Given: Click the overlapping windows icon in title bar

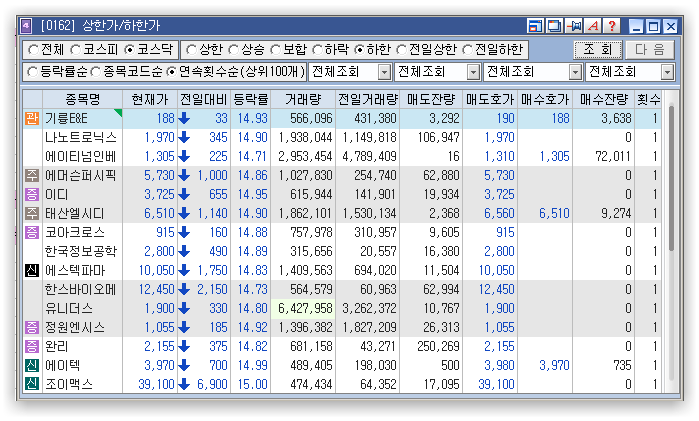Looking at the screenshot, I should click(x=554, y=26).
